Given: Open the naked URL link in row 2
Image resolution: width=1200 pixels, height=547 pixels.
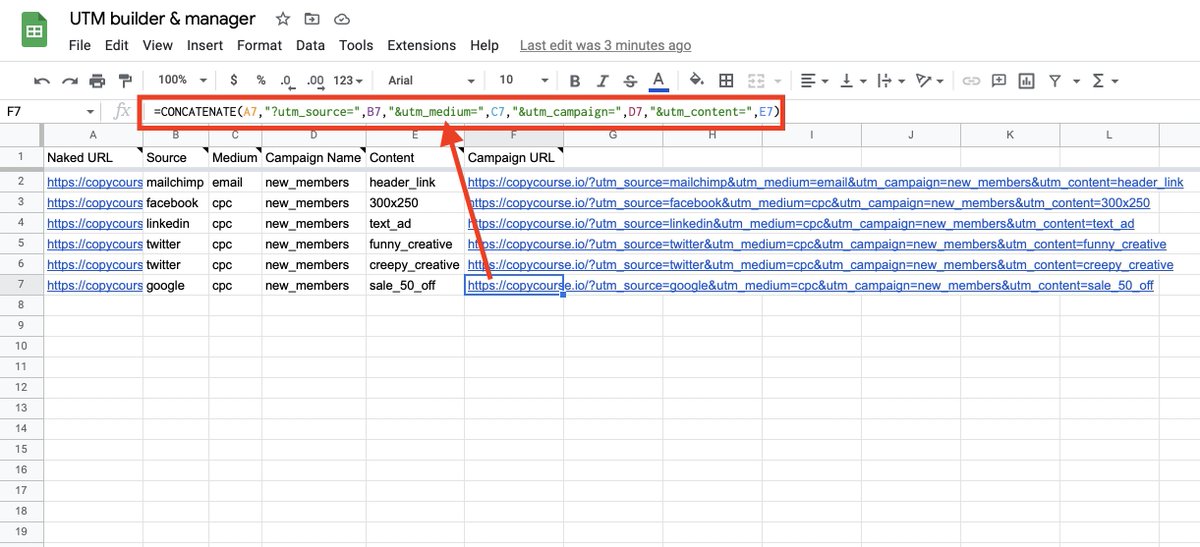Looking at the screenshot, I should pos(94,182).
